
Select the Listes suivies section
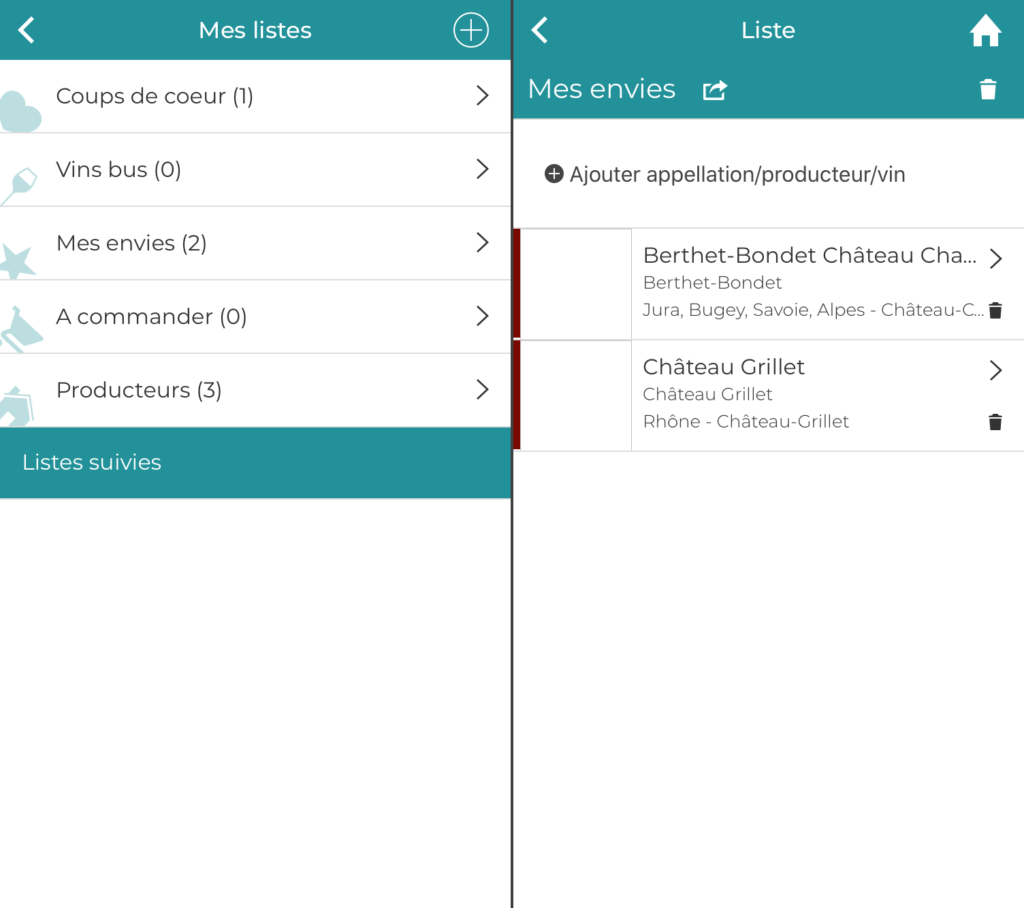255,462
